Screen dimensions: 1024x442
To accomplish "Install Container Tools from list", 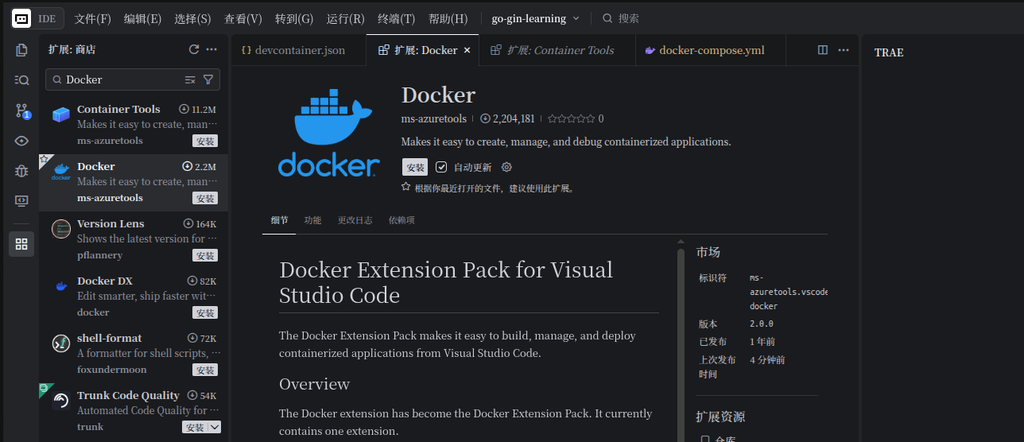I will 205,141.
